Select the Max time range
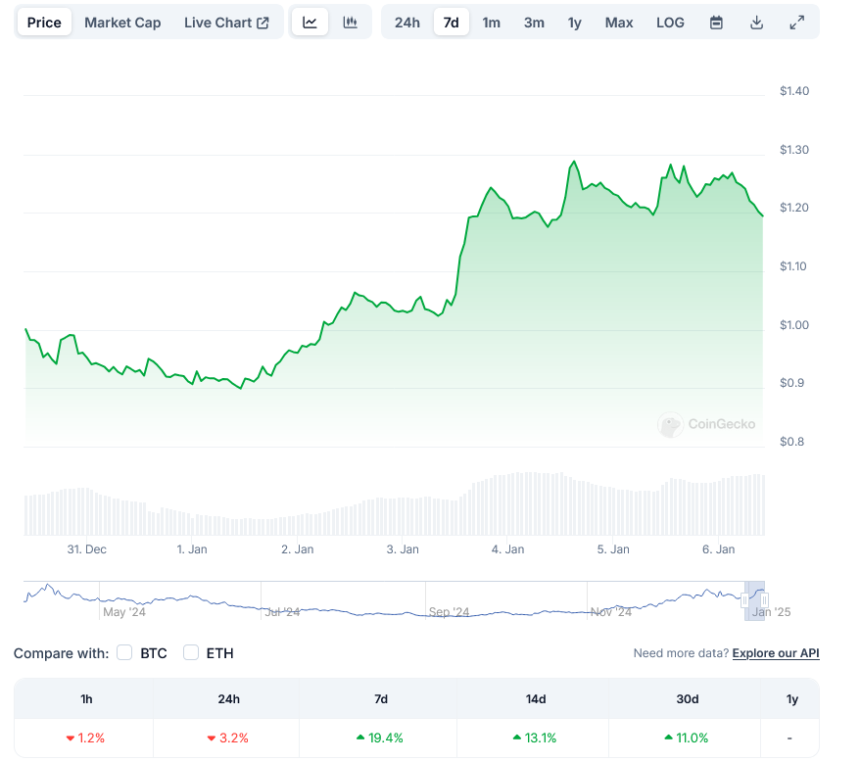Screen dimensions: 860x762 [x=619, y=22]
